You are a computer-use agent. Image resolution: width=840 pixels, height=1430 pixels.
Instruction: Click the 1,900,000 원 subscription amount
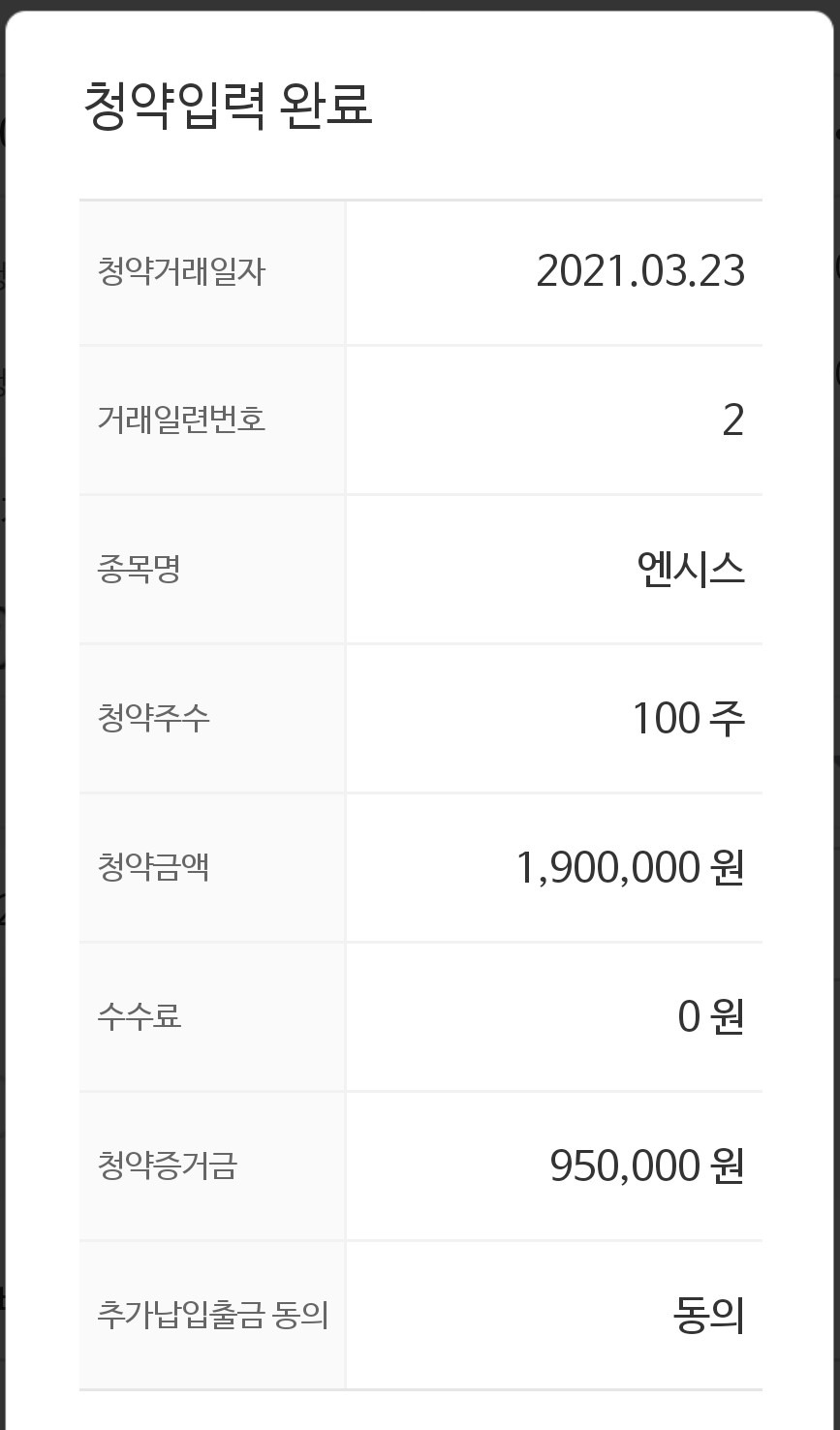(x=630, y=868)
